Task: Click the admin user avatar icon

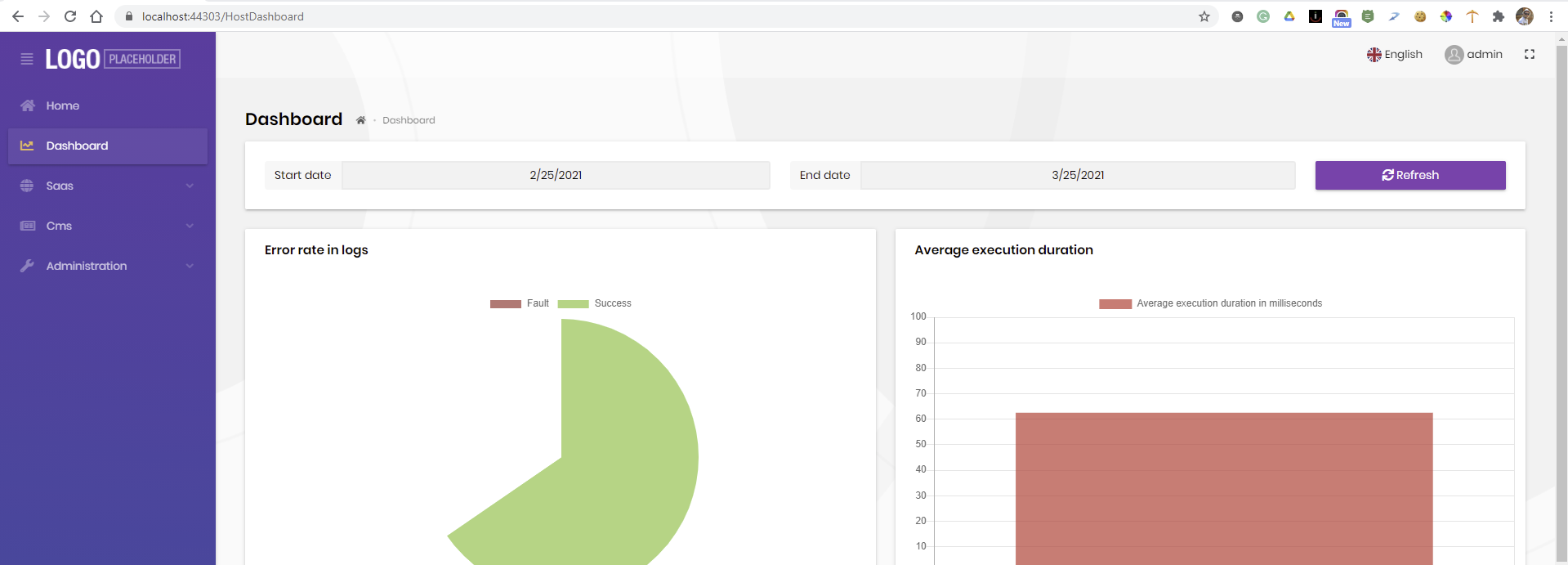Action: [x=1454, y=55]
